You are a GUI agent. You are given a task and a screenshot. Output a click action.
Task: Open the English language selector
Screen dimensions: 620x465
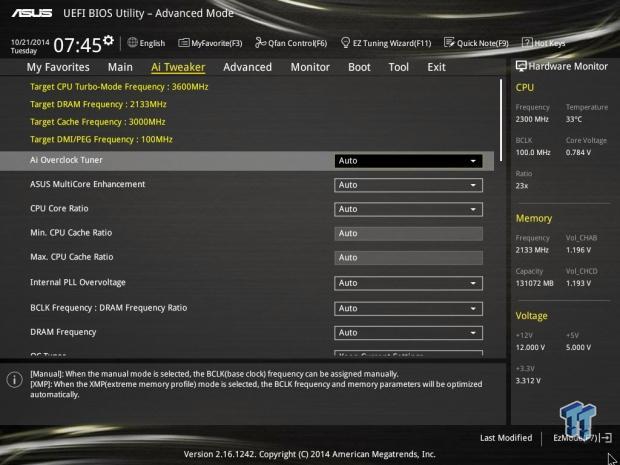pyautogui.click(x=146, y=43)
